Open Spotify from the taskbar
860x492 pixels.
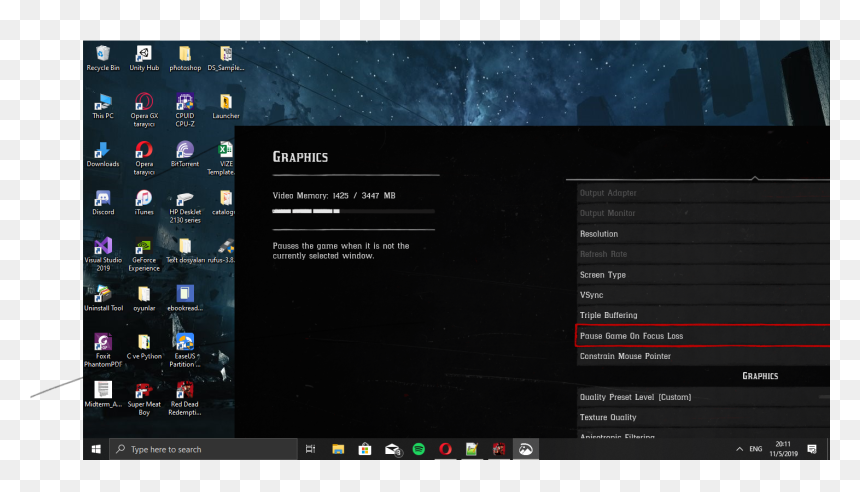click(418, 449)
